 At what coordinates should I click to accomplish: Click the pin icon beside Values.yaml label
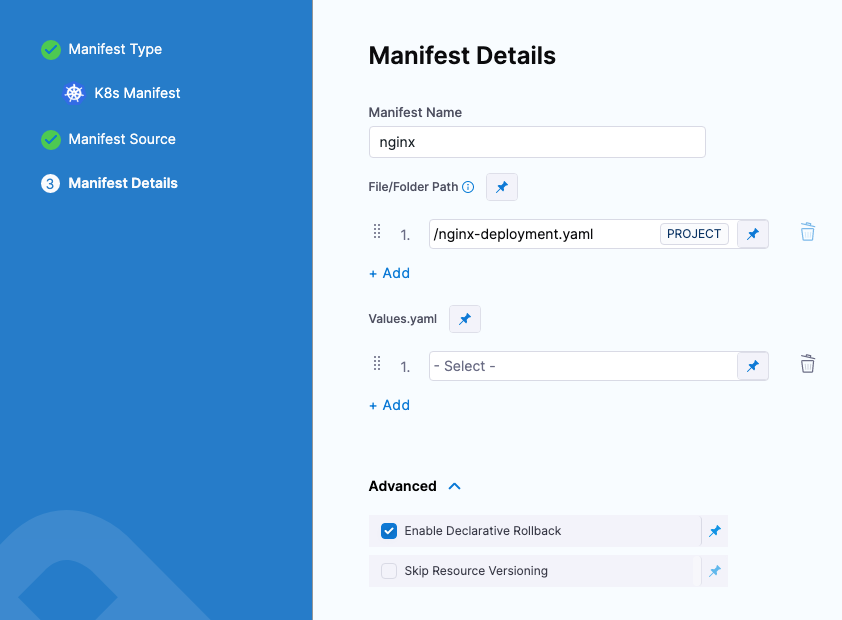[465, 319]
